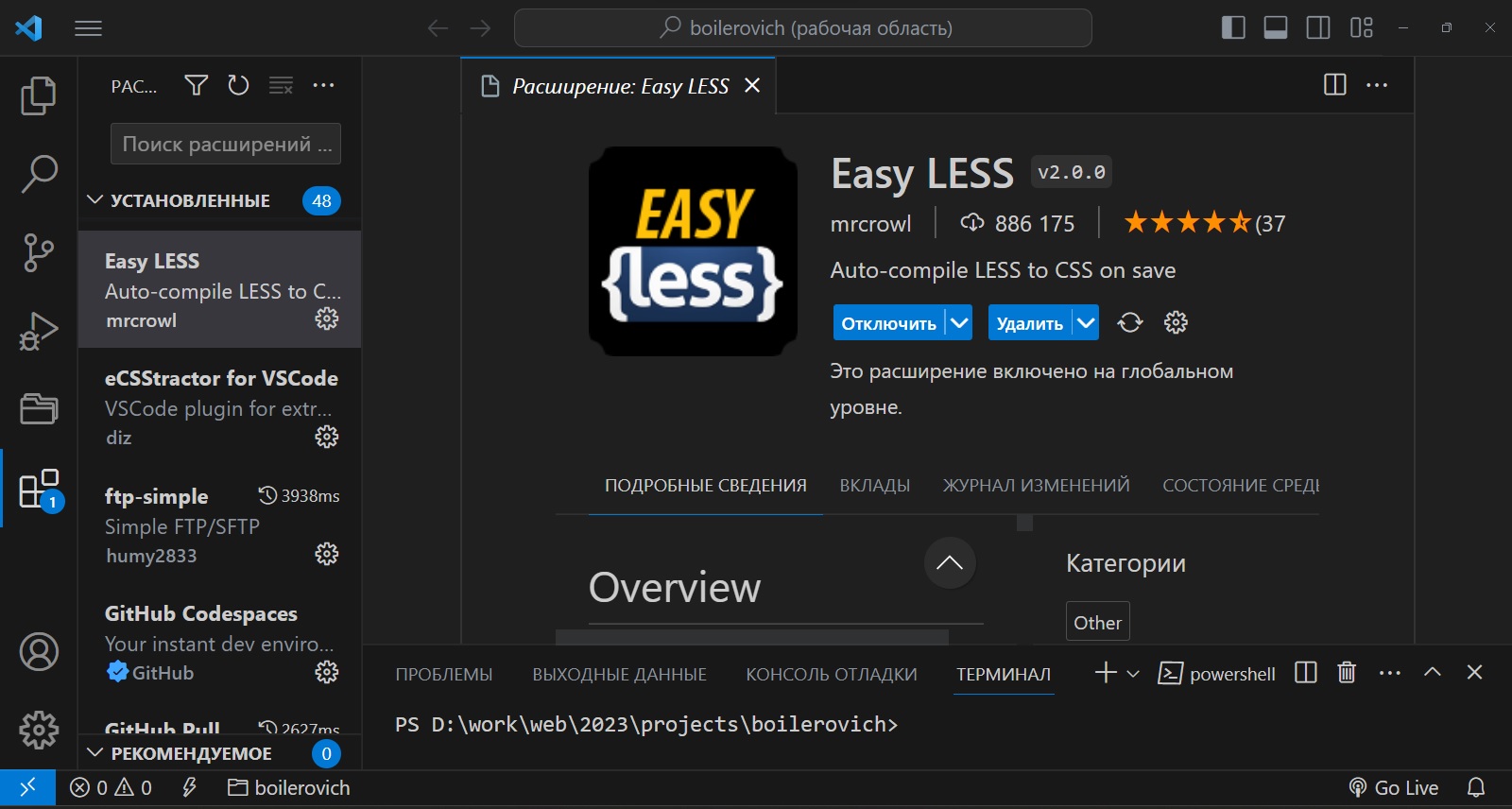Filter extensions with the funnel icon
This screenshot has width=1512, height=809.
coord(196,86)
